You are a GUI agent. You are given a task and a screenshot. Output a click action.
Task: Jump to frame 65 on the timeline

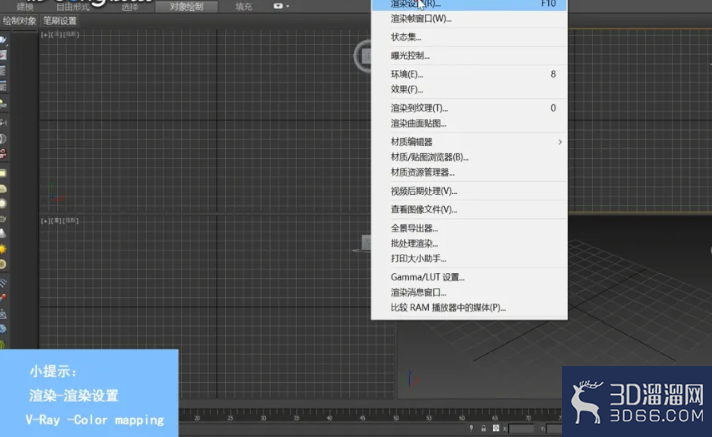pos(495,417)
